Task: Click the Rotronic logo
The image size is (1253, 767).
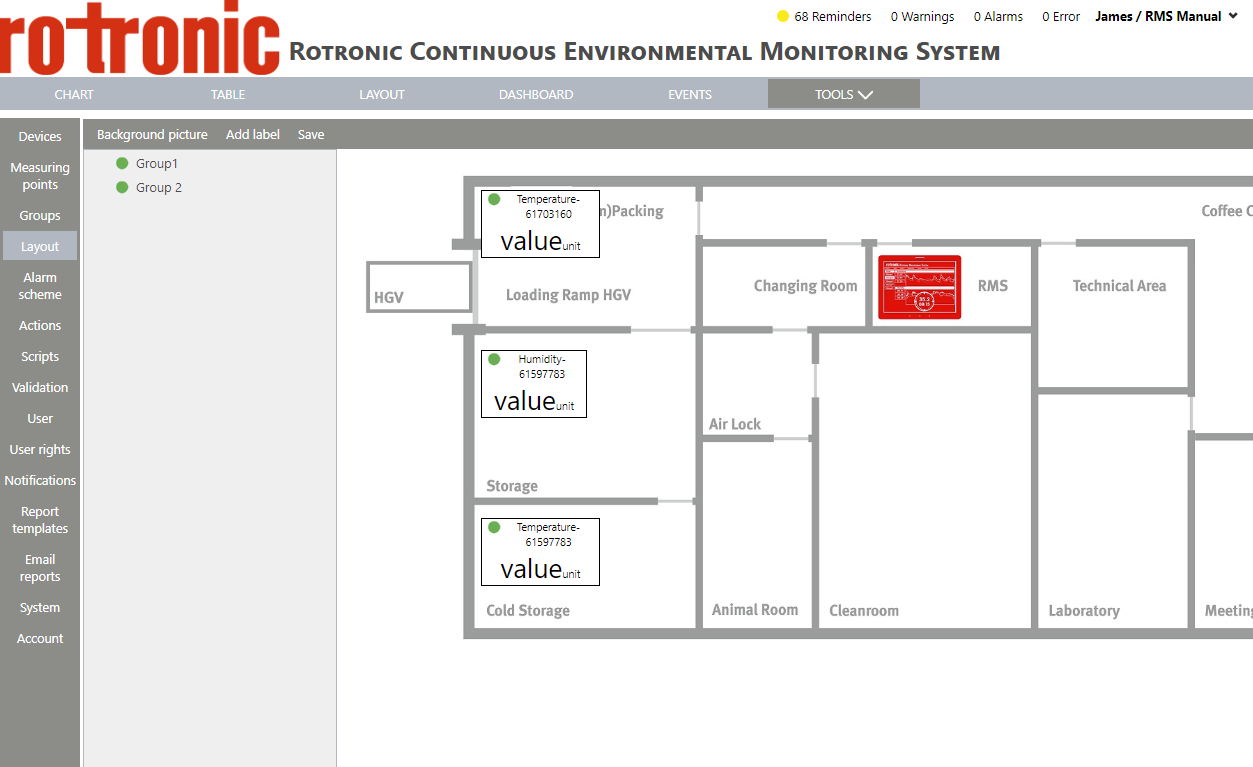Action: [140, 39]
